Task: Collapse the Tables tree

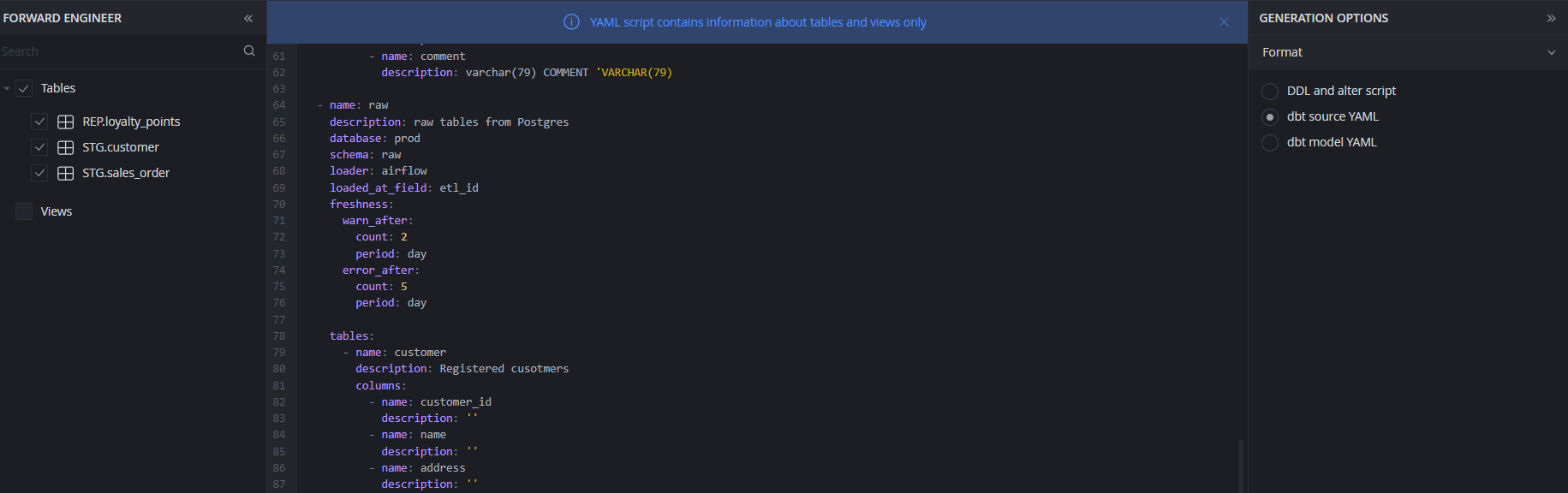Action: pyautogui.click(x=9, y=87)
